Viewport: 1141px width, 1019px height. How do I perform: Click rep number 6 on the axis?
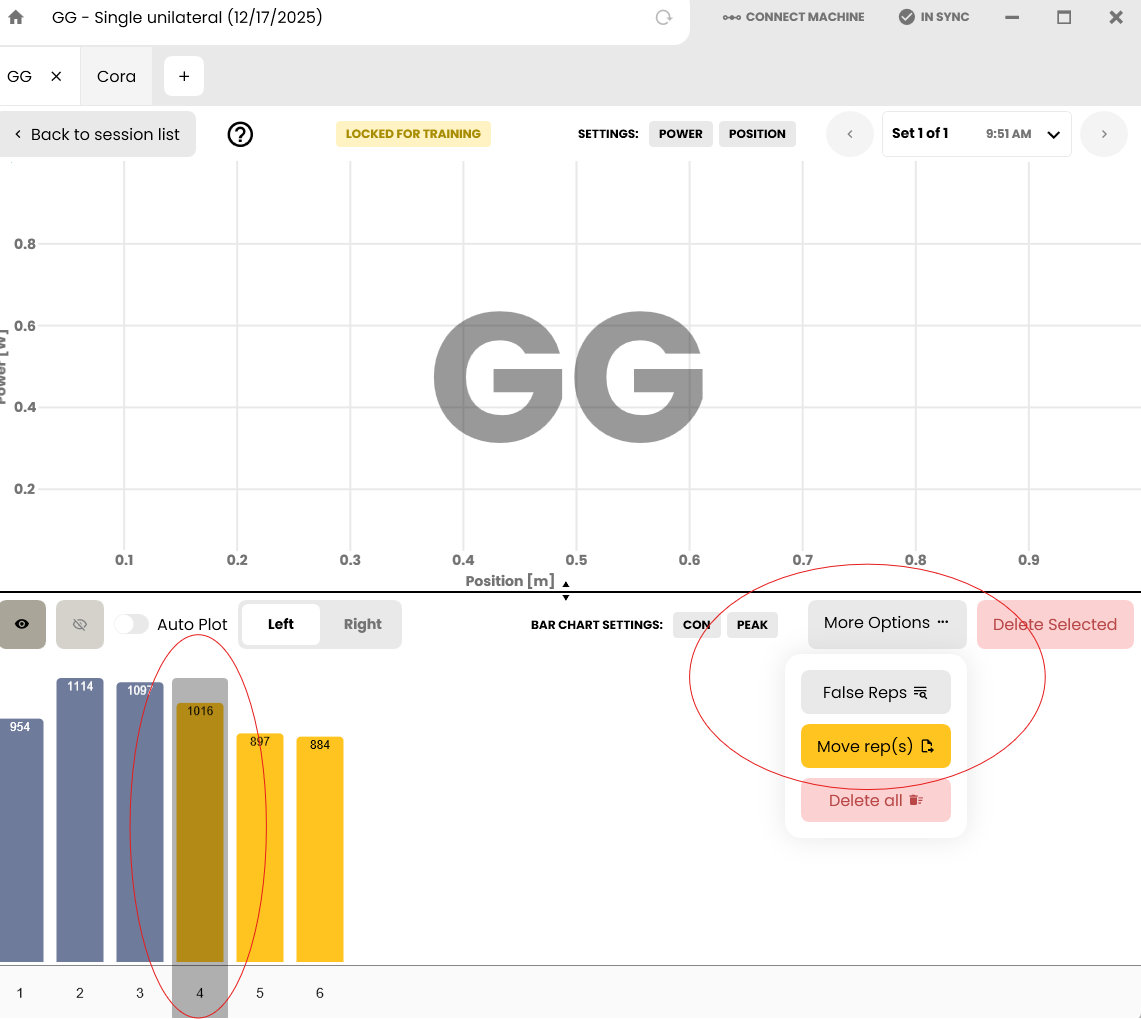tap(319, 993)
